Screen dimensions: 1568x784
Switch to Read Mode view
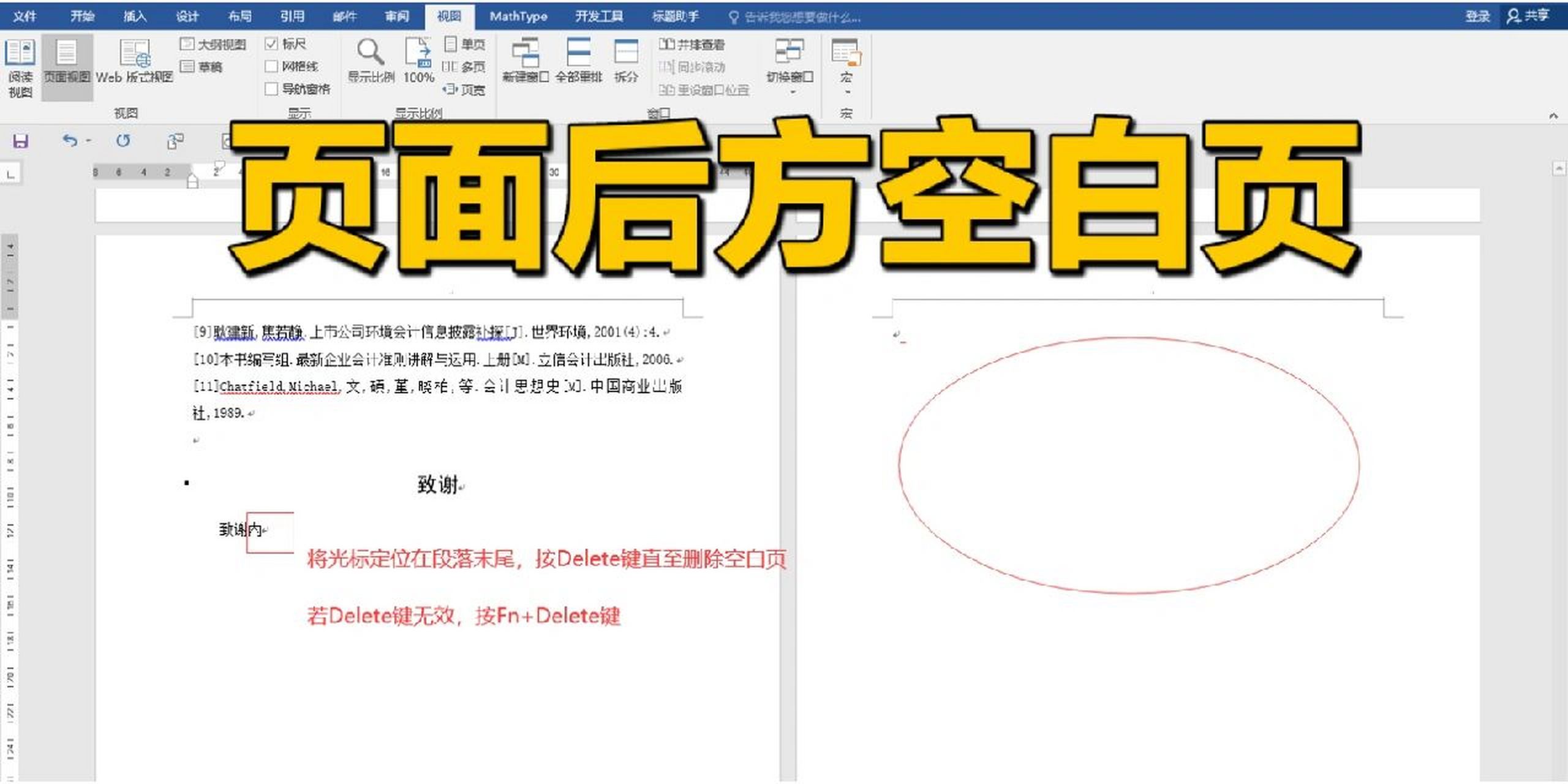click(x=20, y=67)
